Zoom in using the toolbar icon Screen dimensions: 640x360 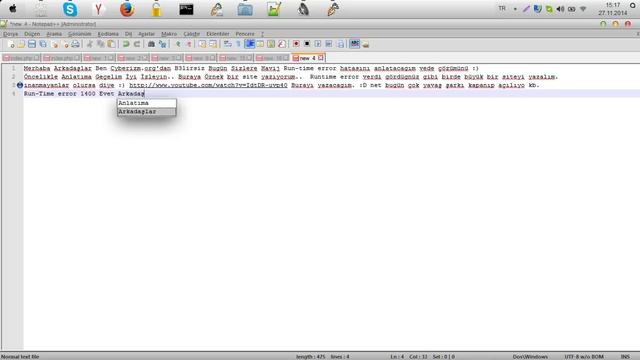tap(178, 44)
